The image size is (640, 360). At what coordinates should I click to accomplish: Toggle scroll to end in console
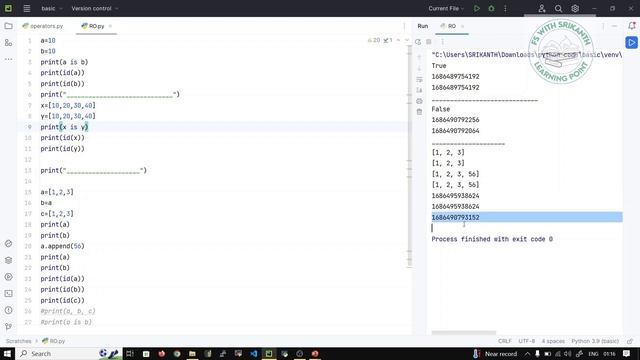pos(419,90)
